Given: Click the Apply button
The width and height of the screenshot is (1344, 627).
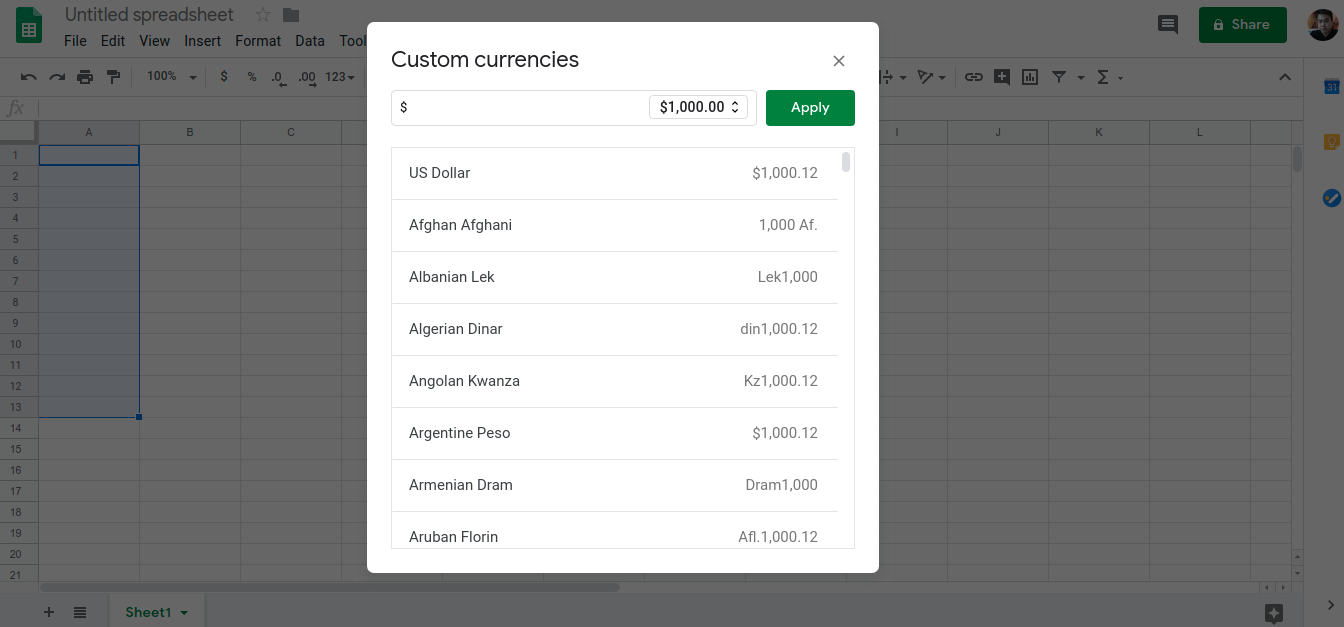Looking at the screenshot, I should point(810,108).
